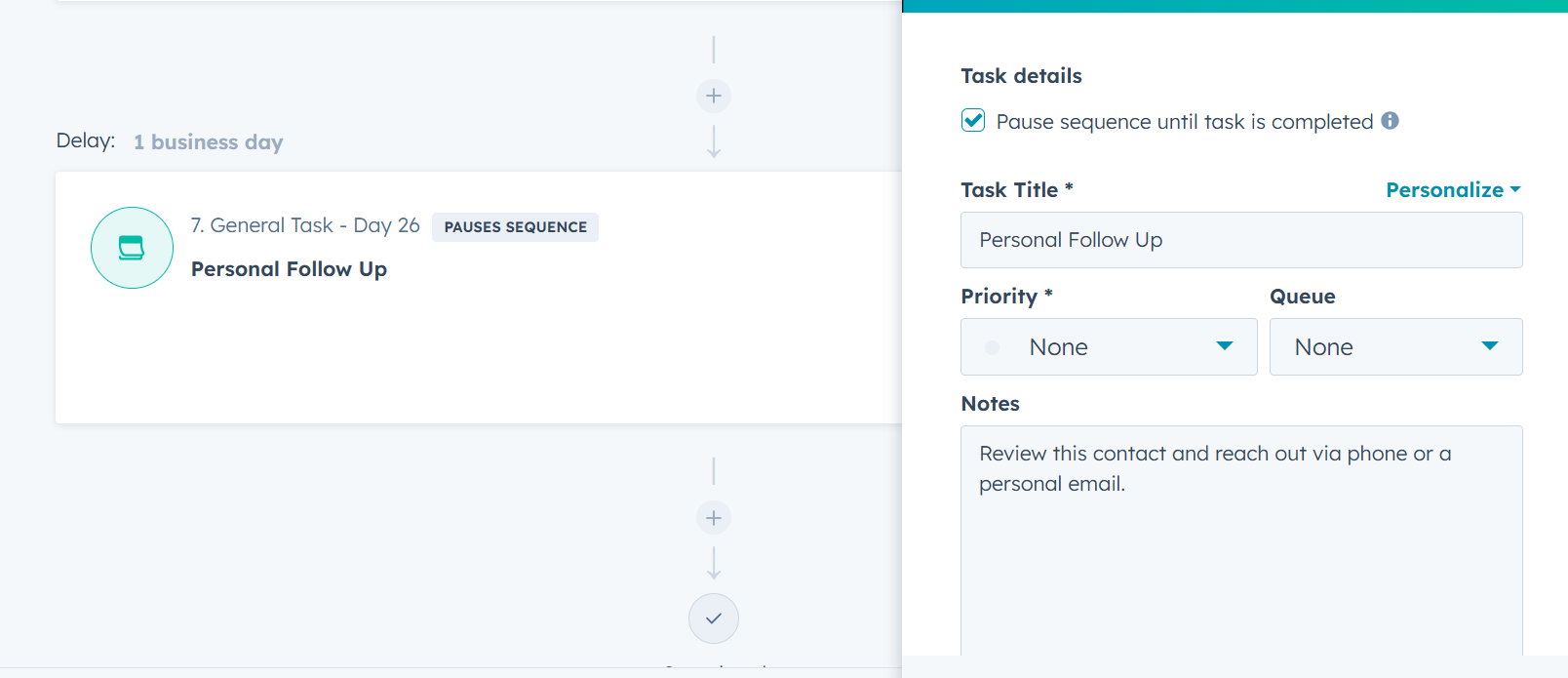The width and height of the screenshot is (1568, 678).
Task: Click the down arrow connector above the end checkmark
Action: [x=714, y=564]
